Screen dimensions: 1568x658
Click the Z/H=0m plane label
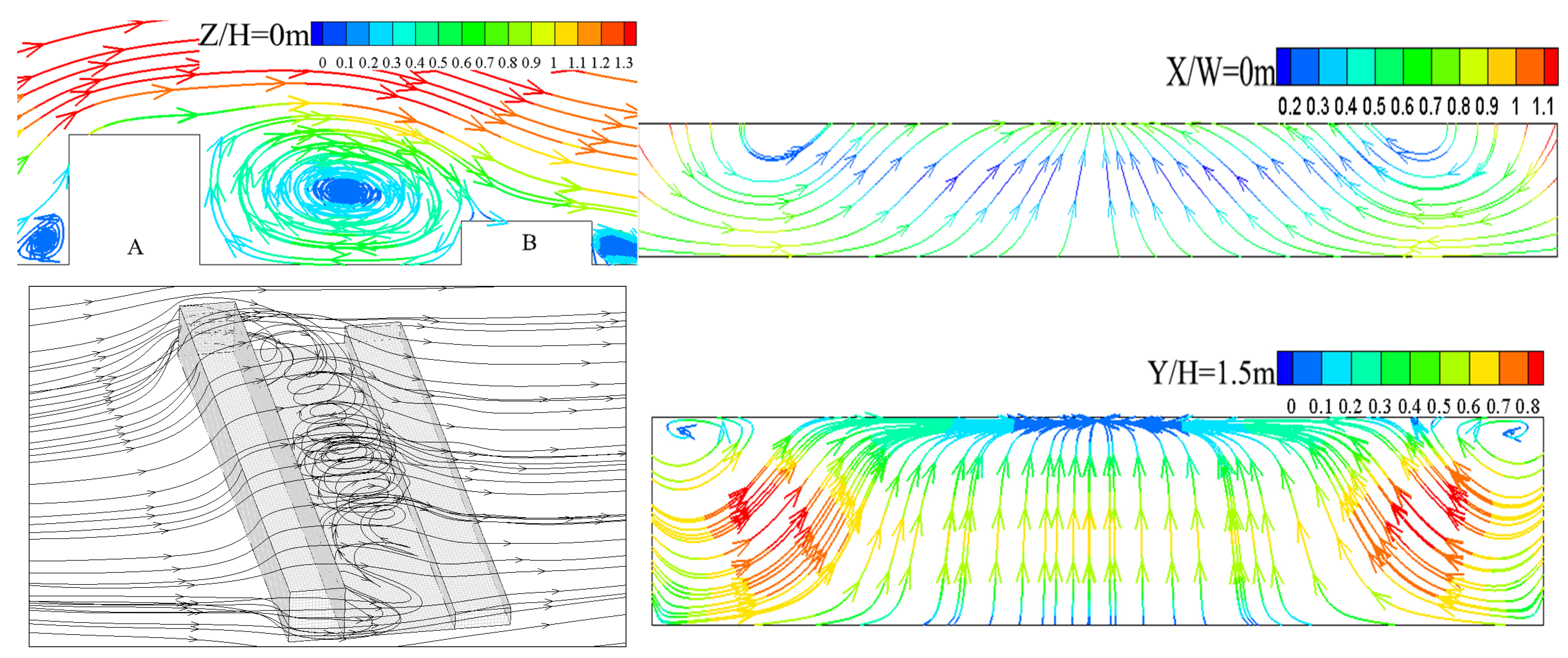point(255,35)
